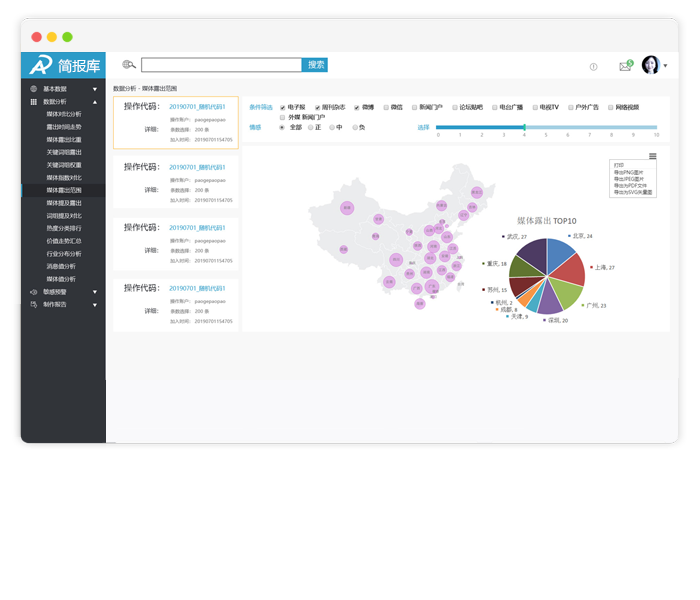
Task: Enable the 电视TV checkbox
Action: (535, 107)
